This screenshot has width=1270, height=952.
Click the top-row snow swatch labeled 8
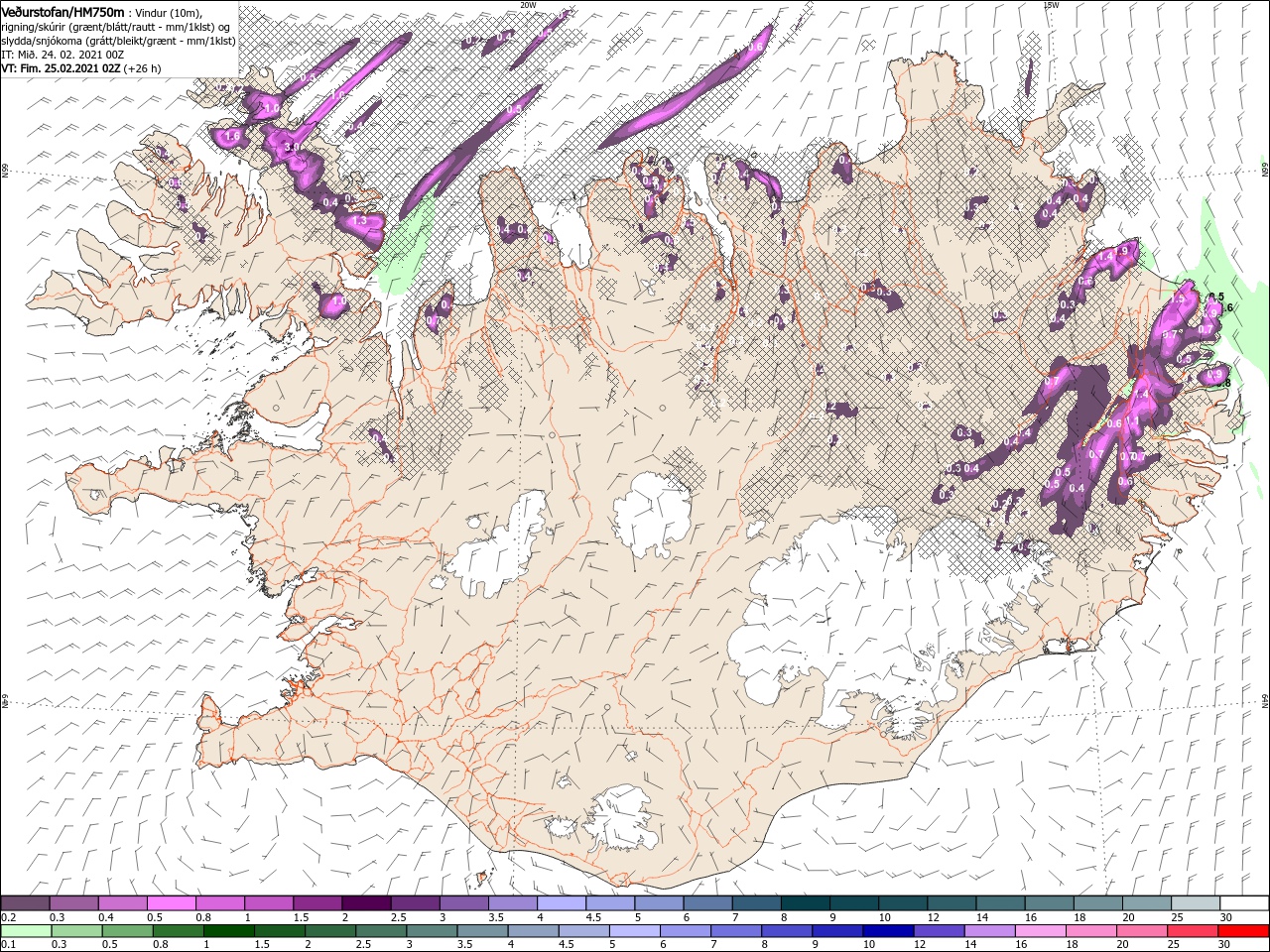(806, 903)
